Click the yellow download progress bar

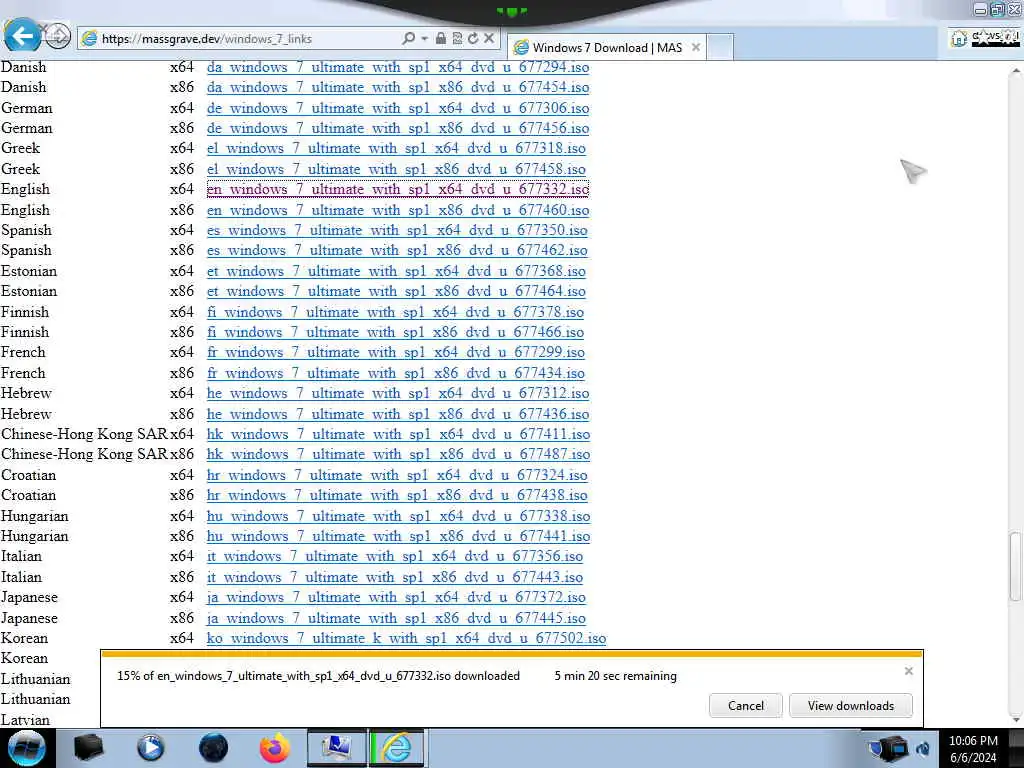tap(512, 653)
